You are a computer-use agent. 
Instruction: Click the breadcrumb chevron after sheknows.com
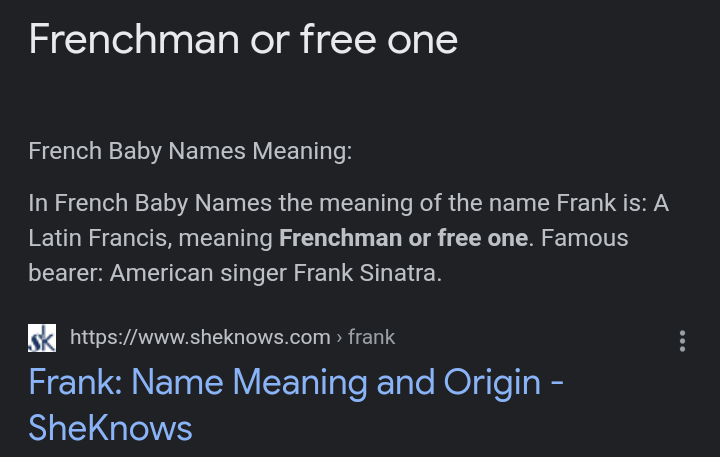pos(339,337)
